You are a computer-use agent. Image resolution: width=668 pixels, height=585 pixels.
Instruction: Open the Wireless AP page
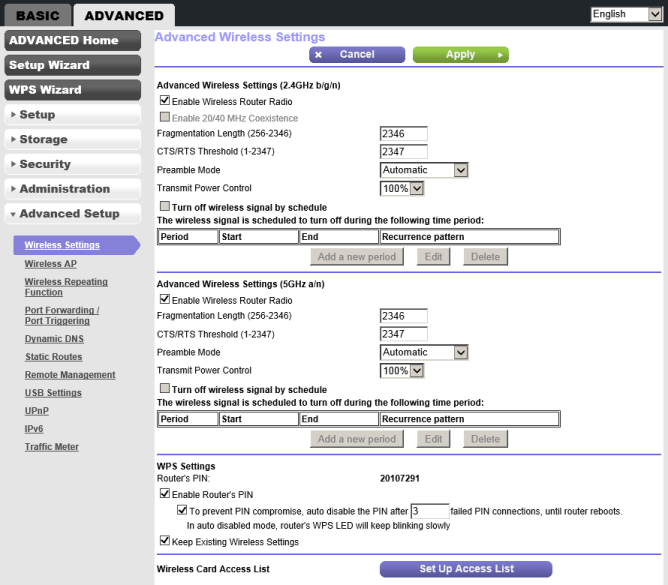[x=51, y=264]
